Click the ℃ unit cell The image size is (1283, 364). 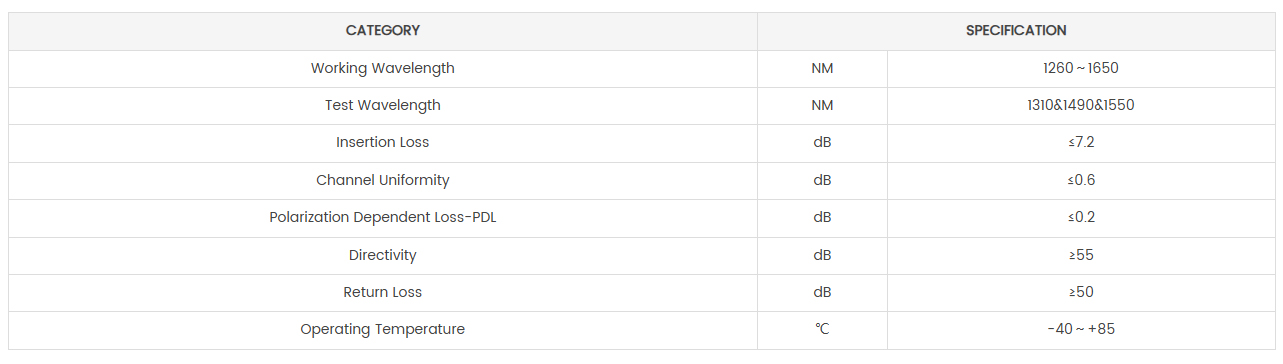click(x=822, y=330)
